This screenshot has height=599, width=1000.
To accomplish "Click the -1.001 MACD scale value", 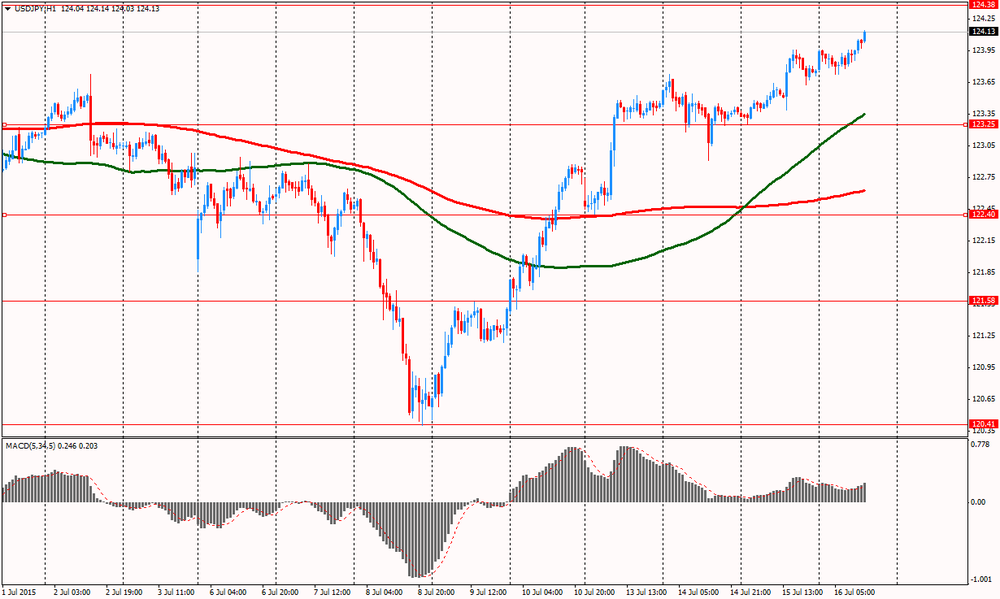I will [x=982, y=579].
